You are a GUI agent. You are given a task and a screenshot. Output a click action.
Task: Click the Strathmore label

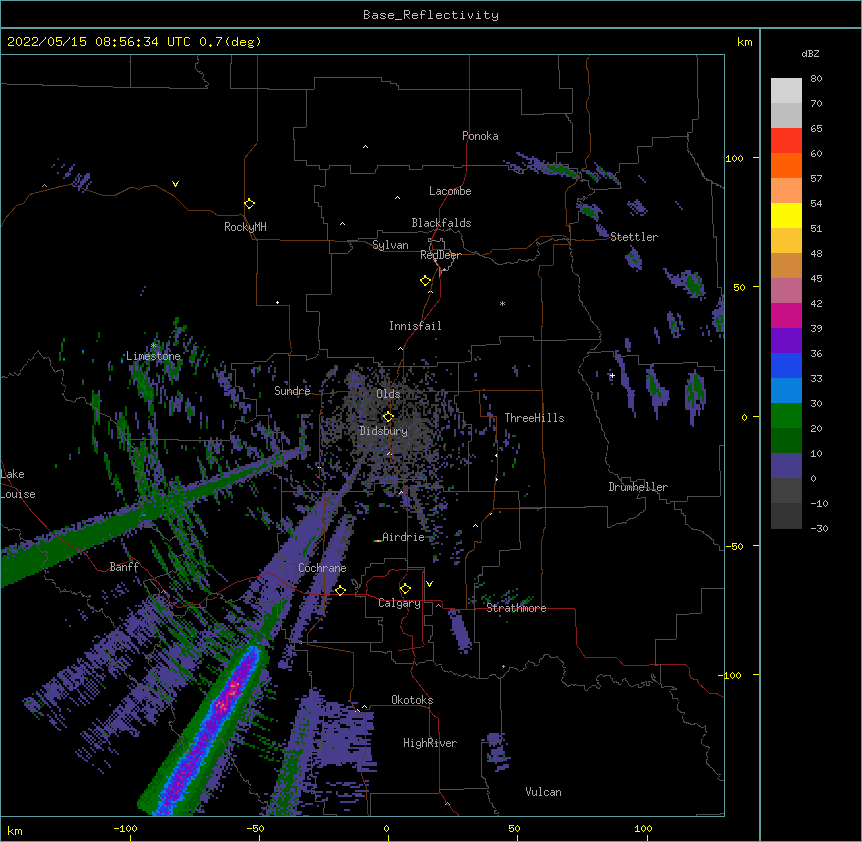pos(516,608)
